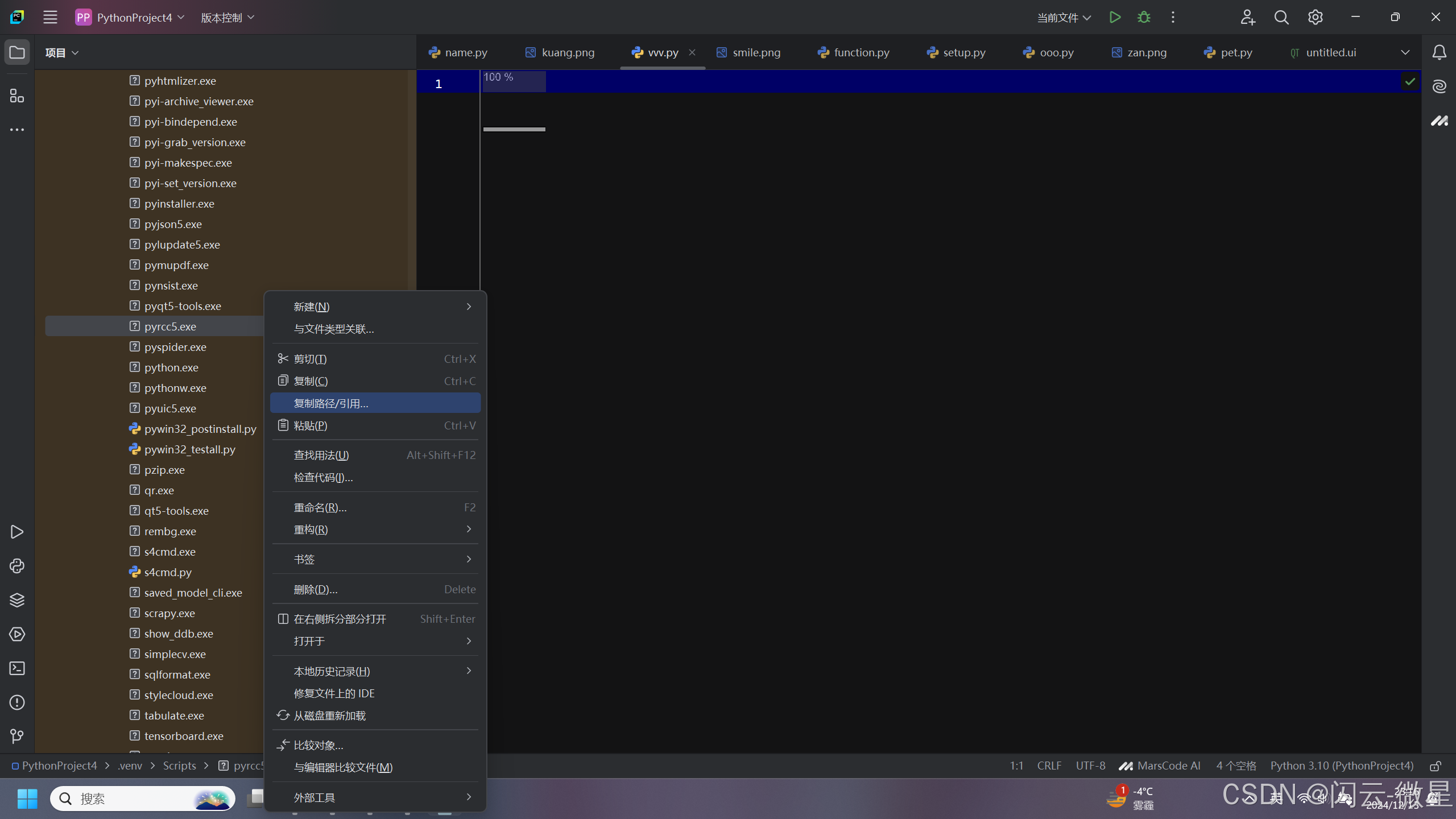Show hidden editor tabs chevron

coord(1405,52)
